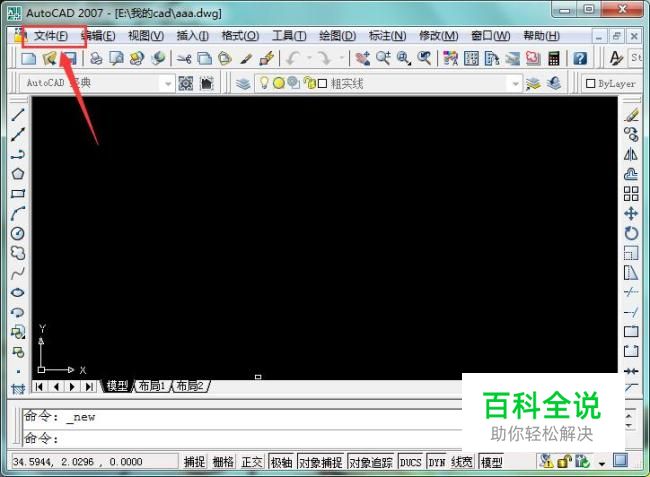Viewport: 650px width, 477px height.
Task: Open the Redo history dropdown arrow
Action: (341, 58)
